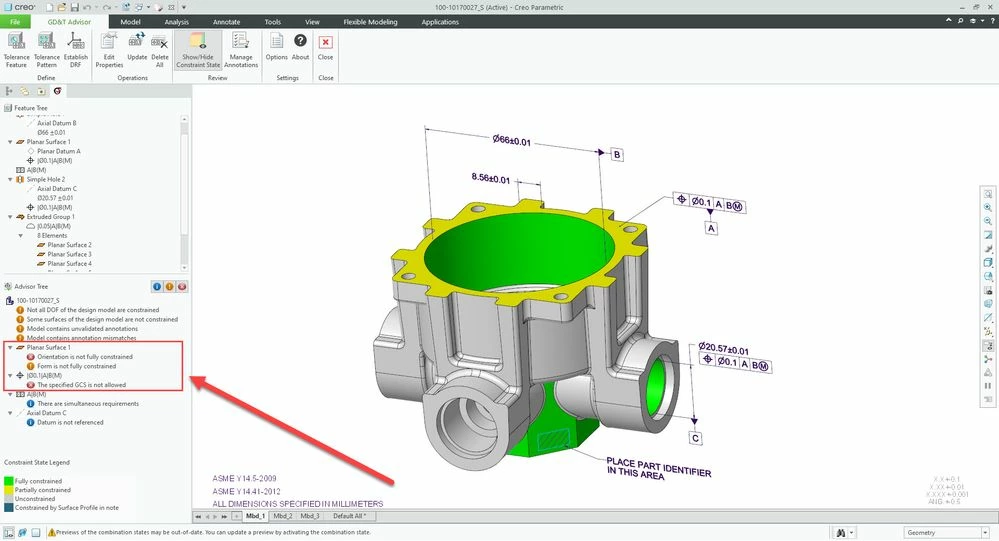
Task: Collapse Planar Surface 1 in Feature Tree
Action: [x=10, y=141]
